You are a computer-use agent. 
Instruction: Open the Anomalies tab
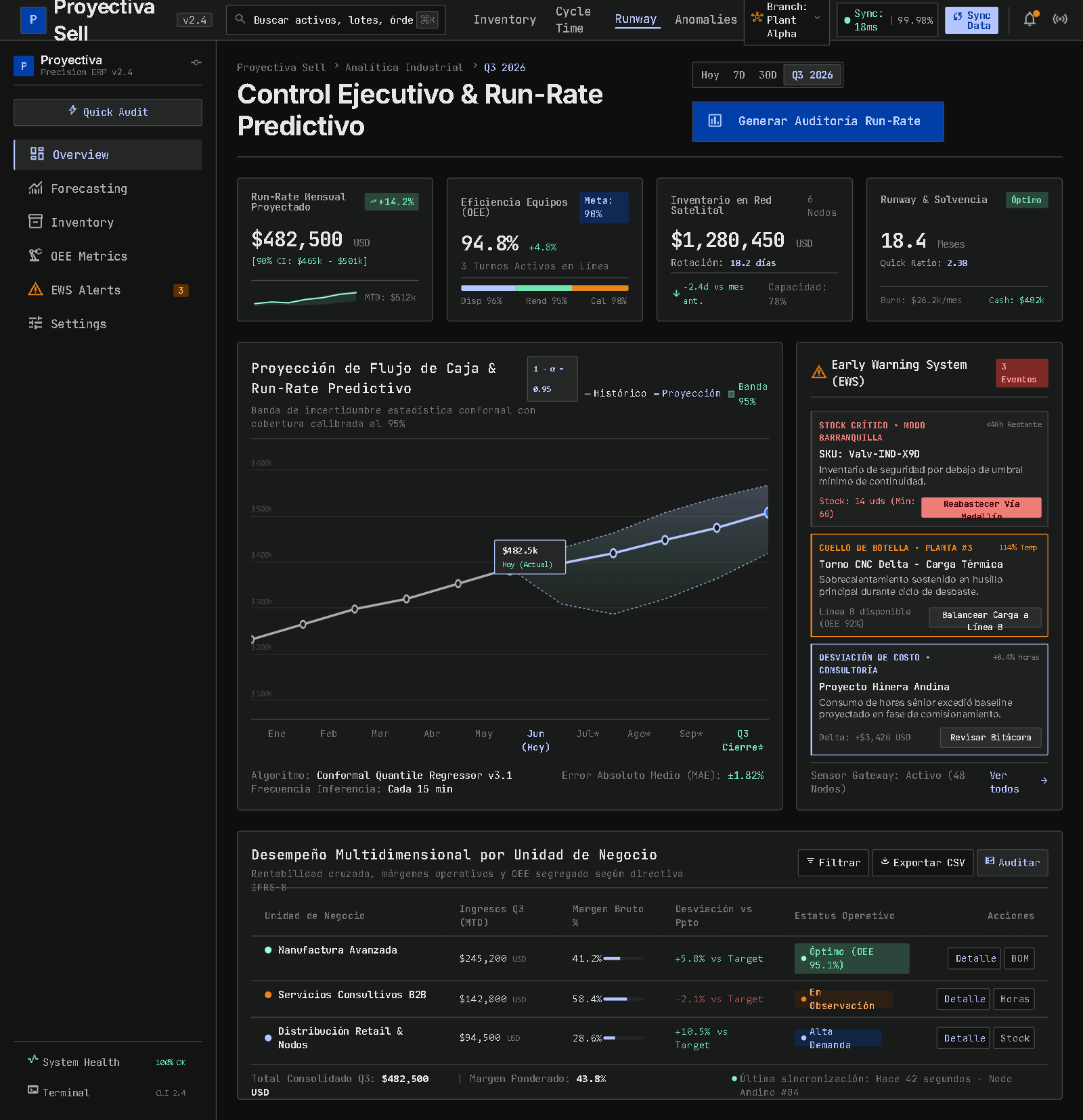(706, 20)
